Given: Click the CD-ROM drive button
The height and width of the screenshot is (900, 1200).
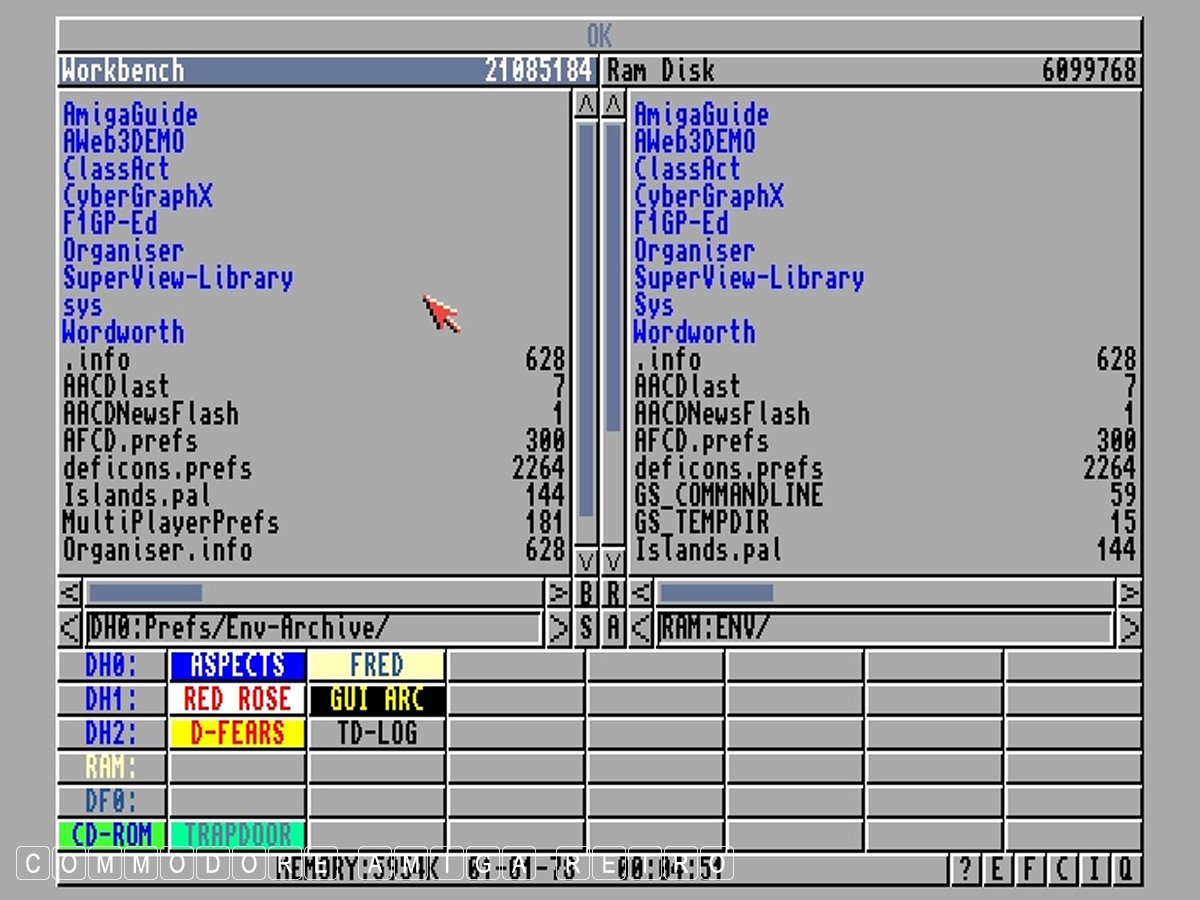Looking at the screenshot, I should tap(111, 834).
